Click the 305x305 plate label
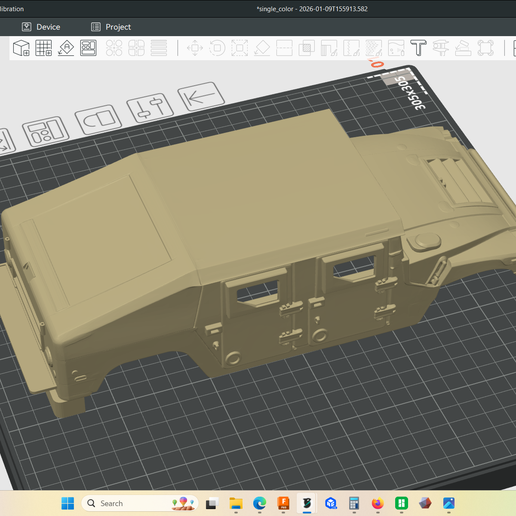 410,93
